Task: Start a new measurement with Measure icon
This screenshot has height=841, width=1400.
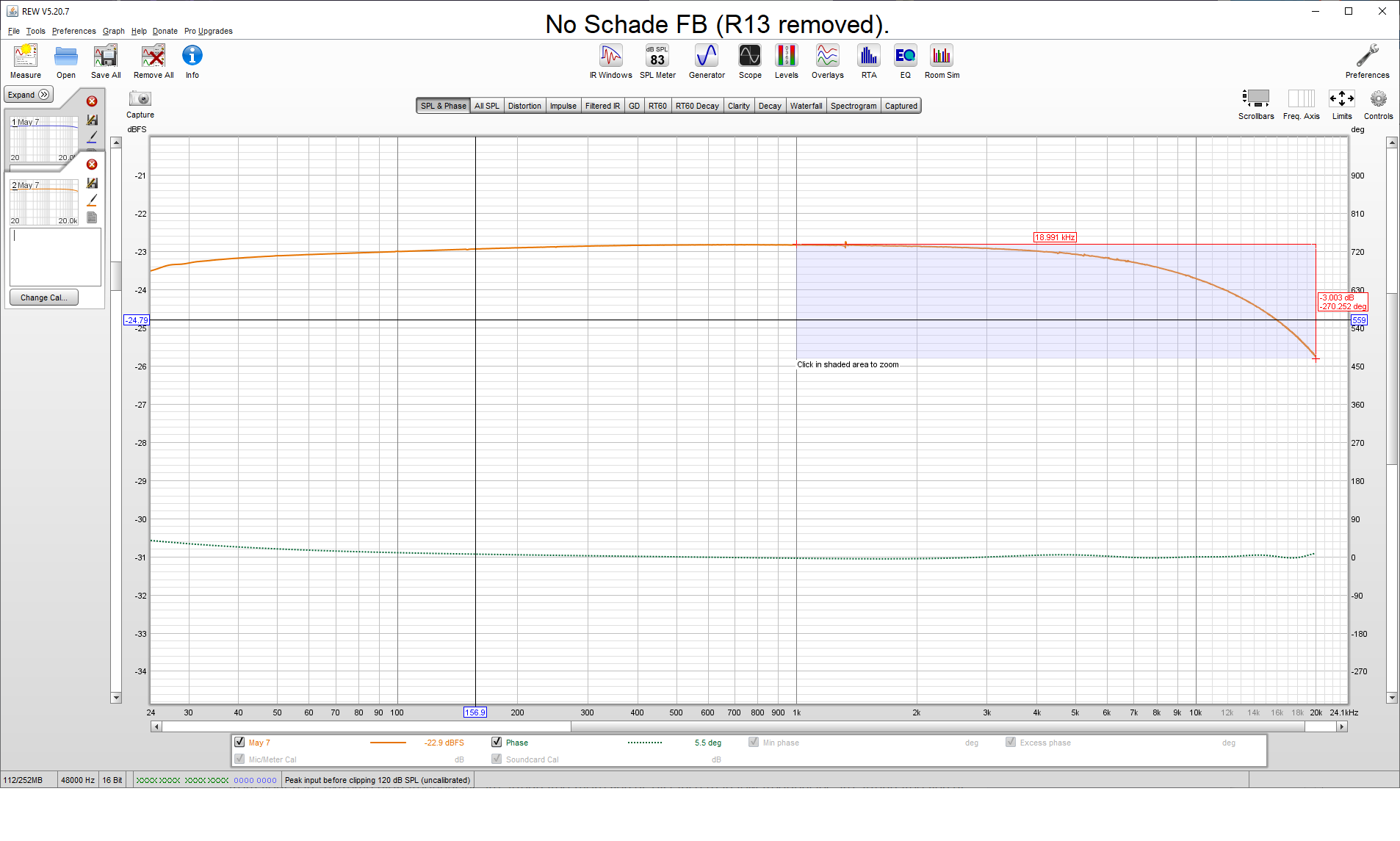Action: 26,56
